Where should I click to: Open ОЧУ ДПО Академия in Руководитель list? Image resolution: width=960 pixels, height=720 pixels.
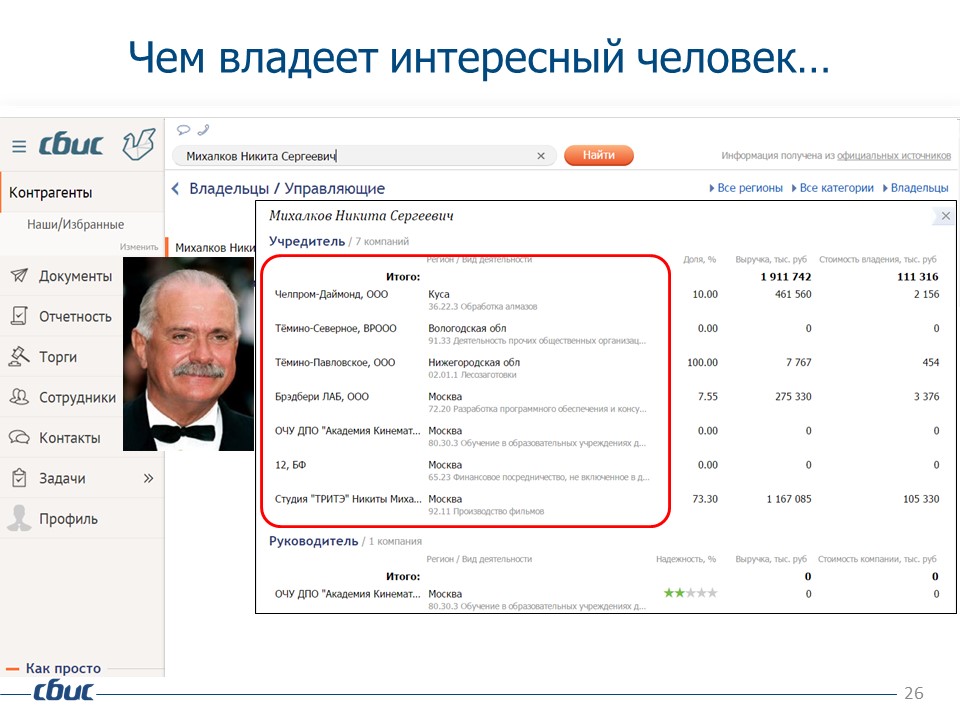tap(348, 594)
